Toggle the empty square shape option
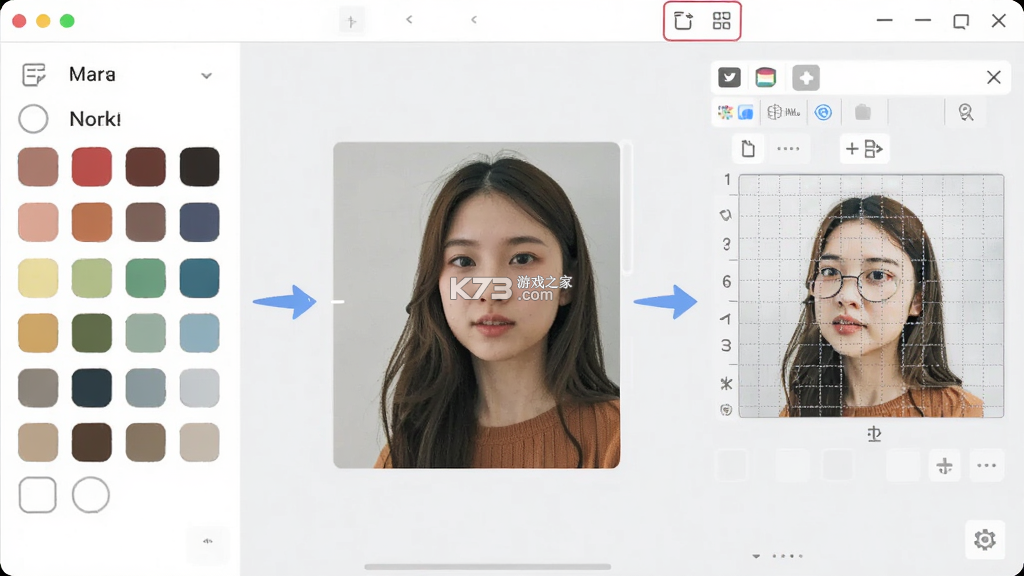Viewport: 1024px width, 576px height. pyautogui.click(x=37, y=495)
